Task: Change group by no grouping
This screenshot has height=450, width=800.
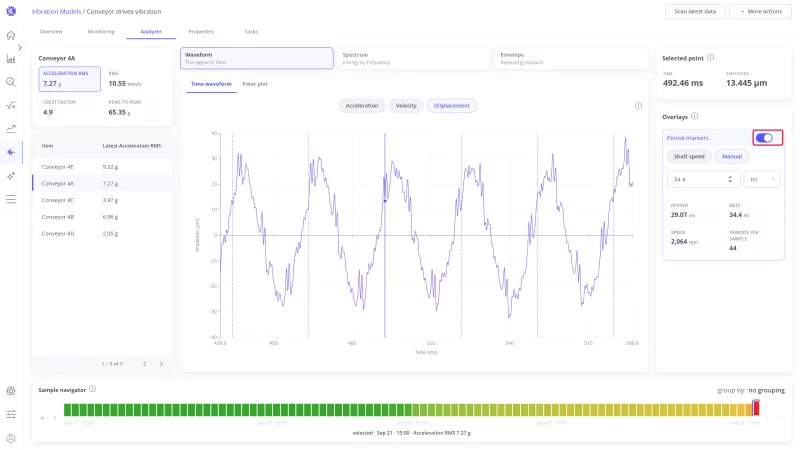Action: pyautogui.click(x=766, y=390)
